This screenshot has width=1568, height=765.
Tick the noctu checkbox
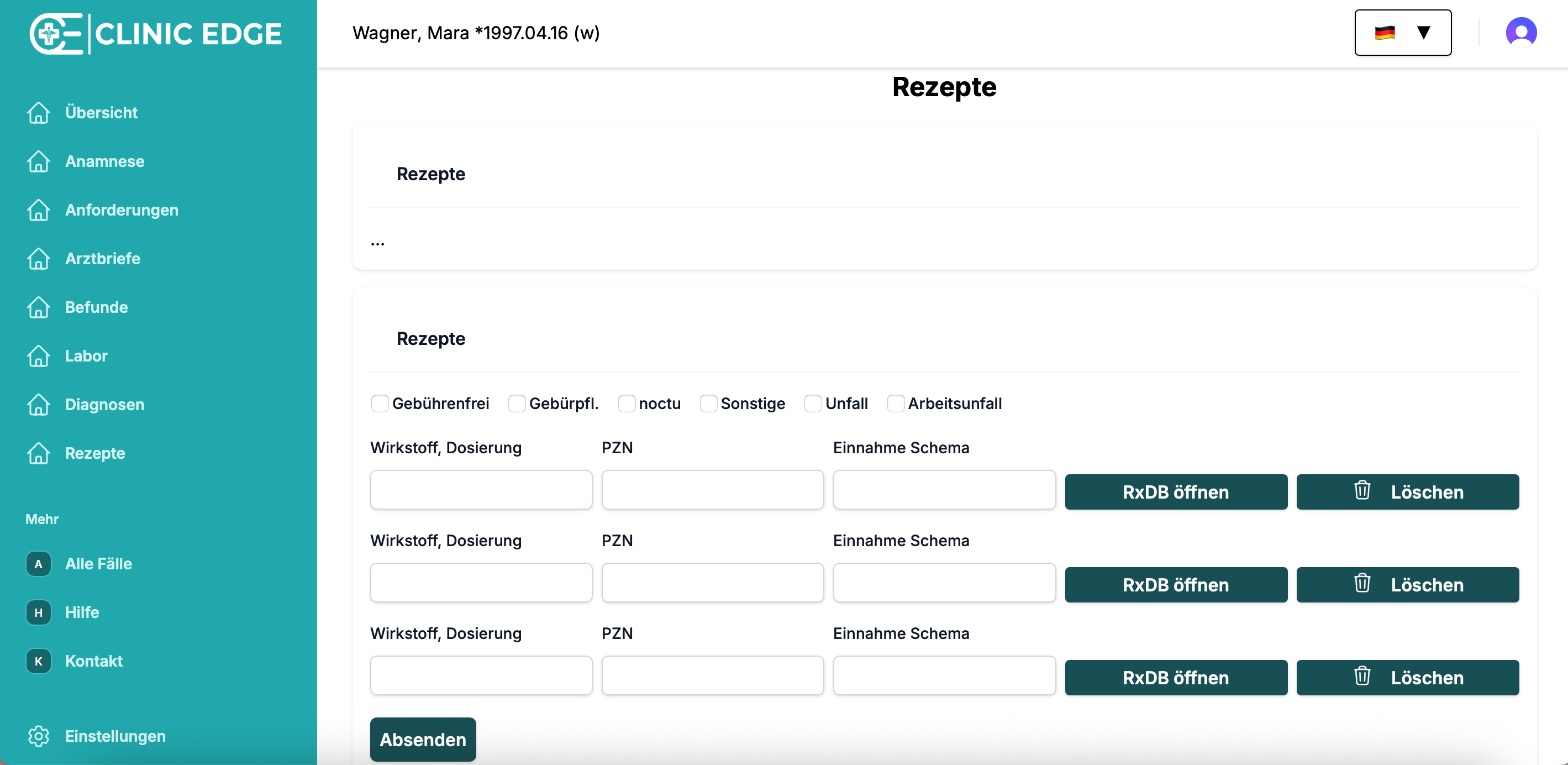(x=627, y=403)
